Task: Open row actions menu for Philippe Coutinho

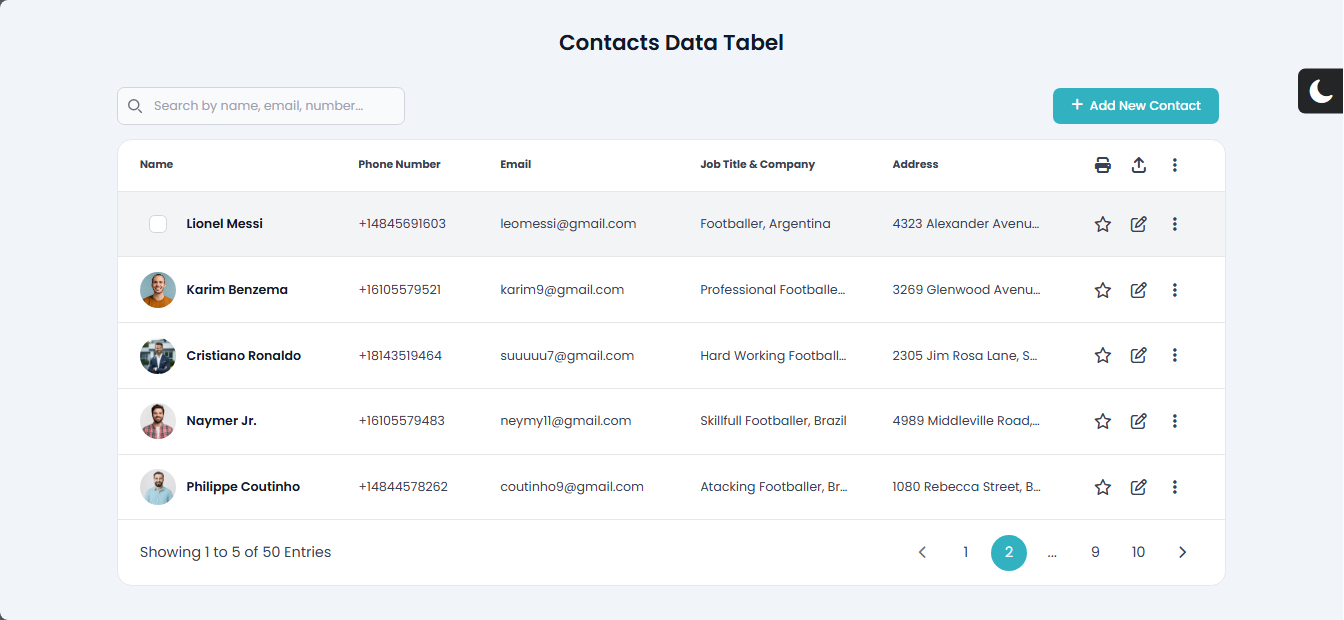Action: click(x=1175, y=487)
